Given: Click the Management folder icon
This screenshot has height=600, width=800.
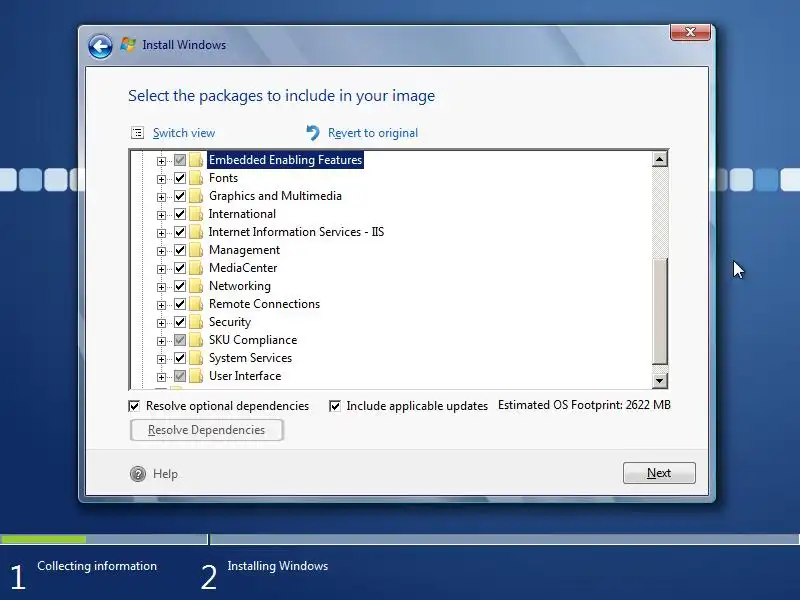Looking at the screenshot, I should point(196,250).
